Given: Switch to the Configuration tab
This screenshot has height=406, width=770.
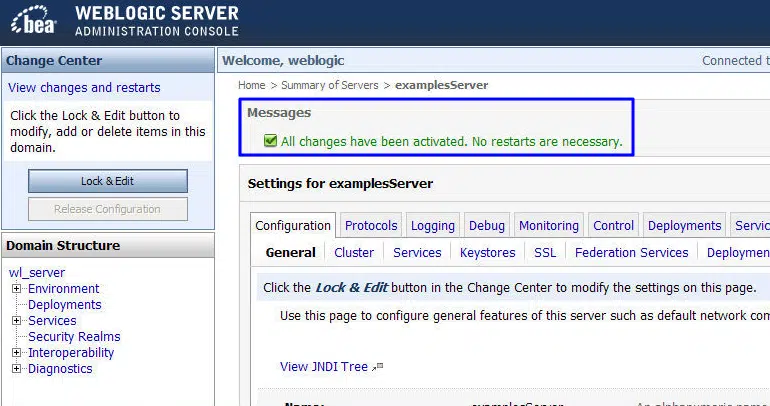Looking at the screenshot, I should 293,226.
